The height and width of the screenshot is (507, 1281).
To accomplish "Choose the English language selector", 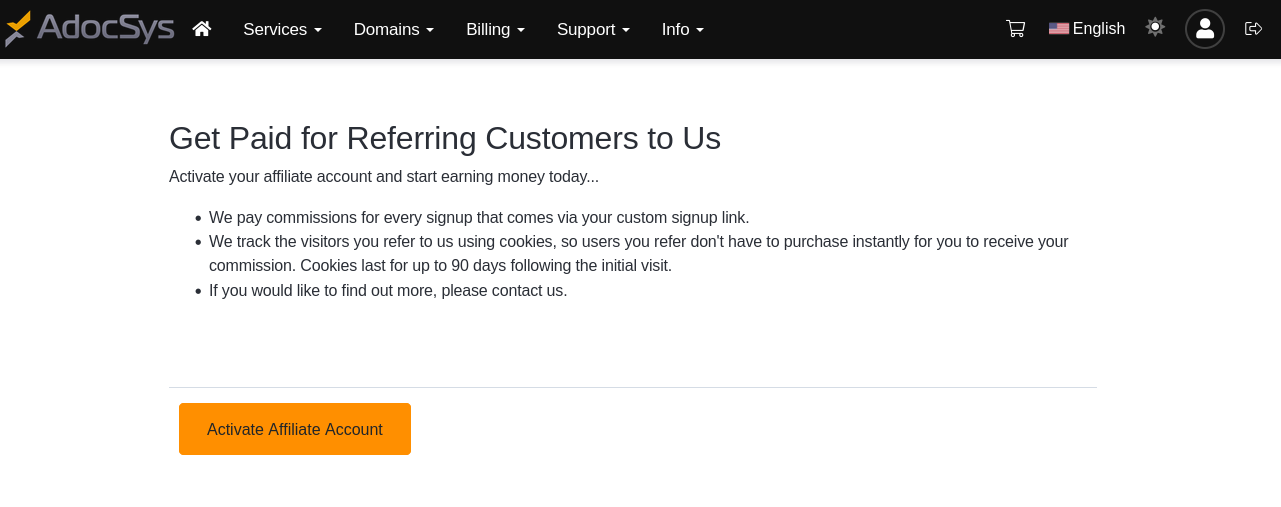I will (1098, 29).
